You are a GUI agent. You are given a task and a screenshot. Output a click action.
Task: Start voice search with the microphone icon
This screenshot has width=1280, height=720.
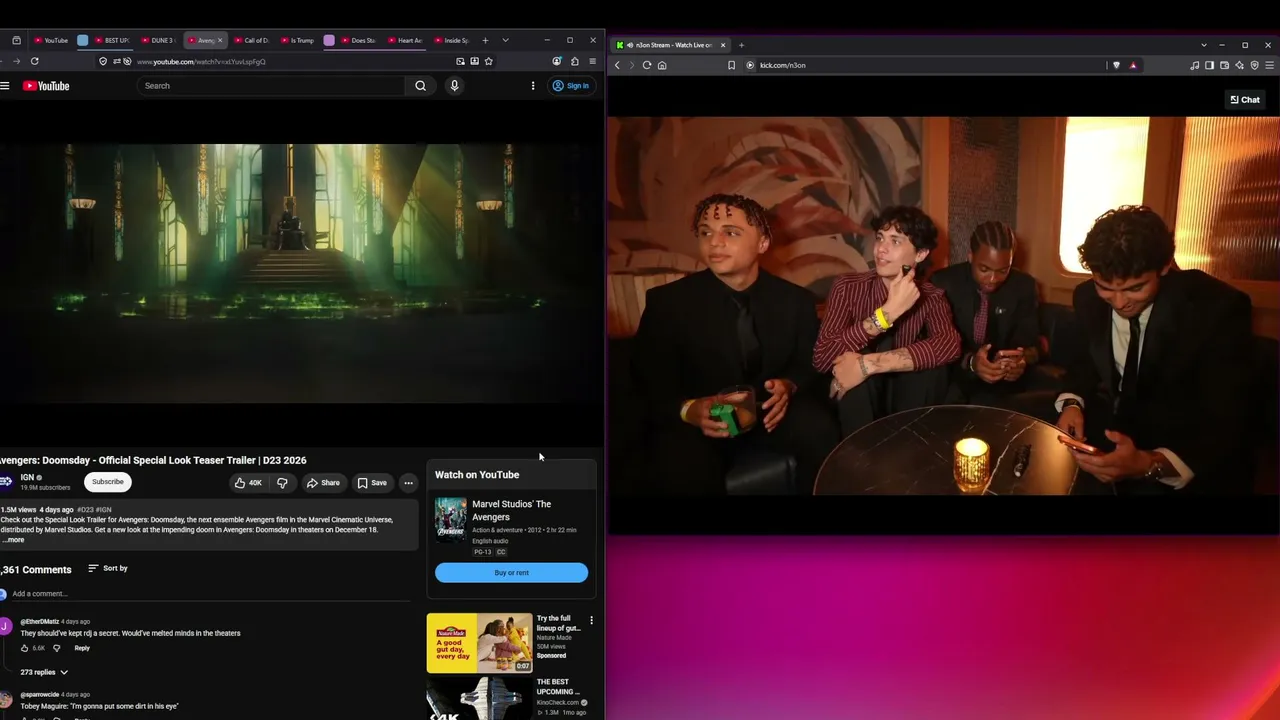coord(454,86)
